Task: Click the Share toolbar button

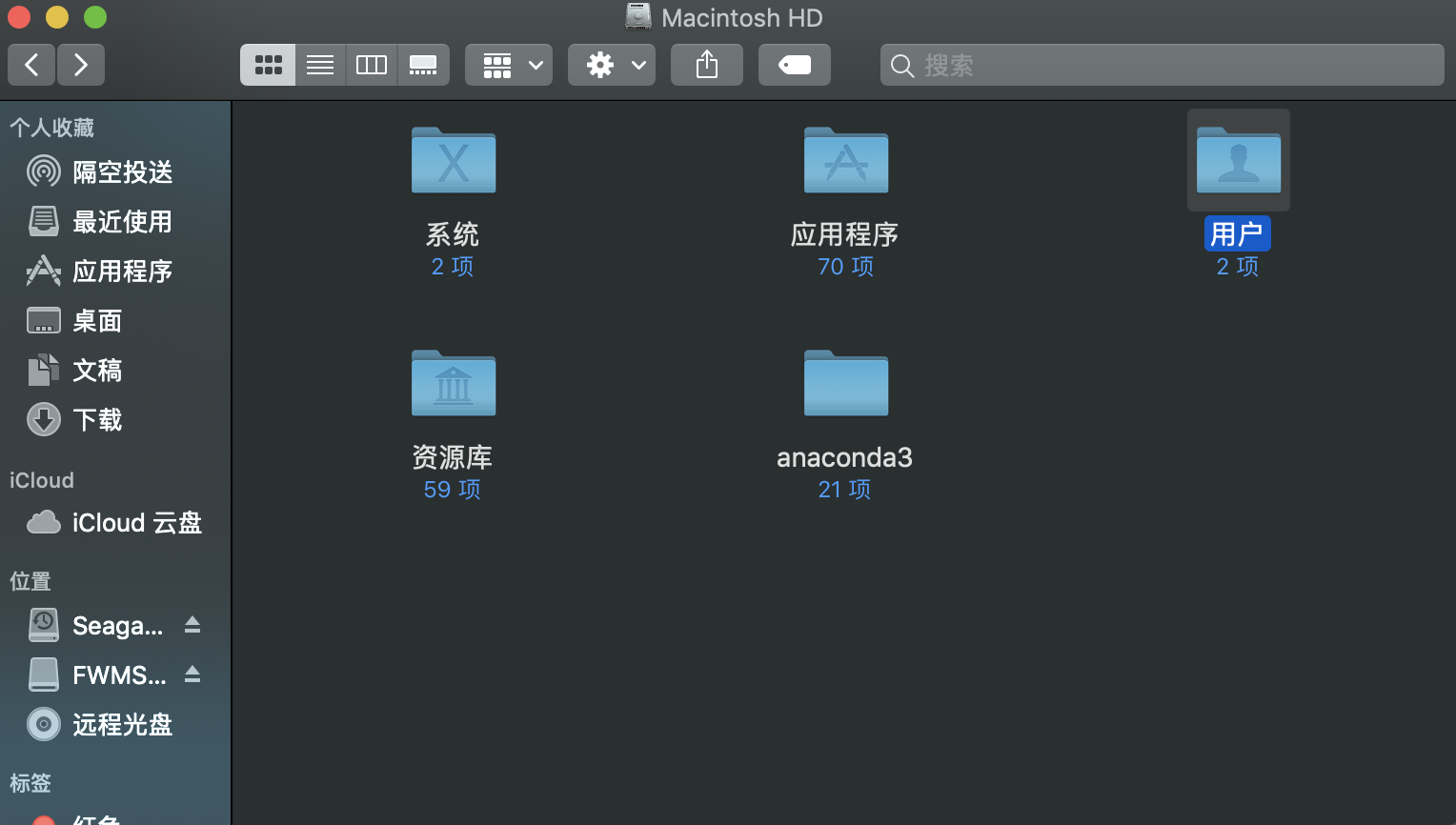Action: 707,65
